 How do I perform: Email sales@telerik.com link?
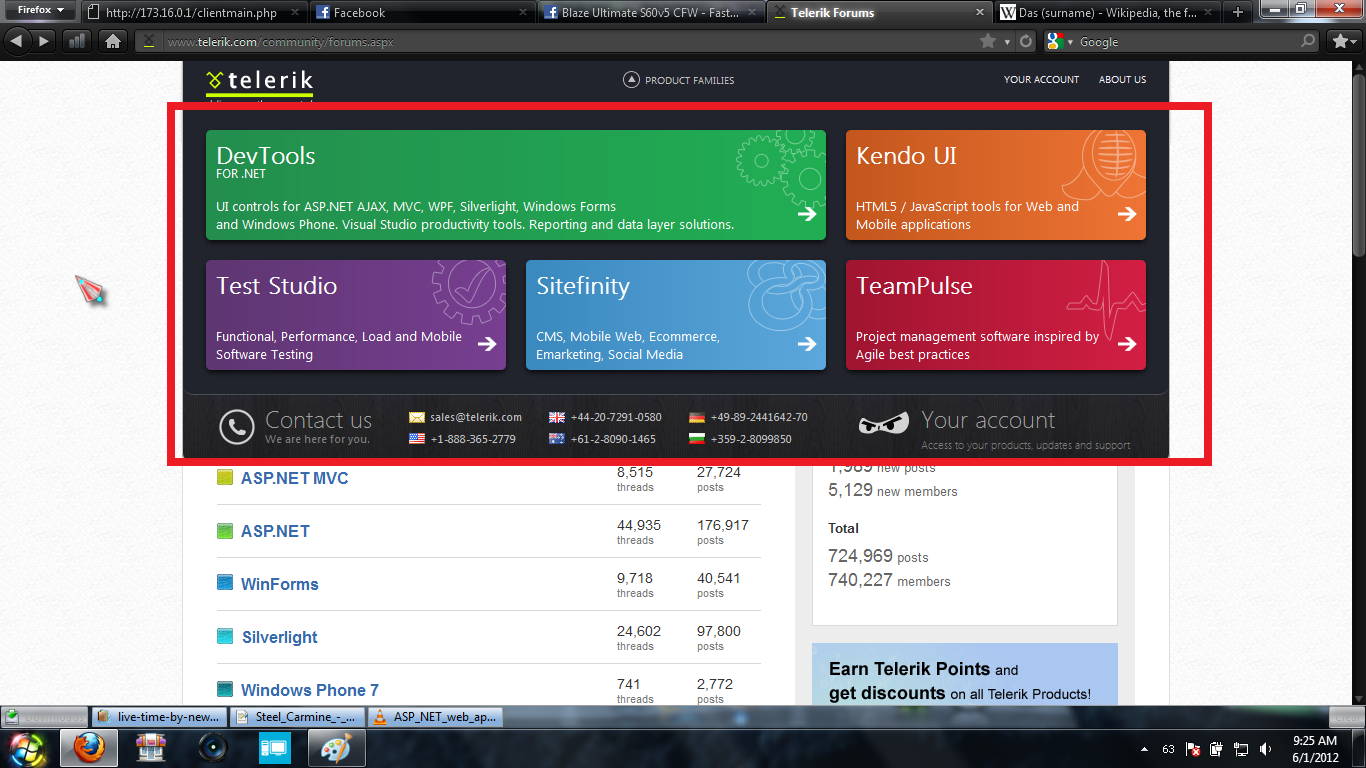[x=476, y=417]
